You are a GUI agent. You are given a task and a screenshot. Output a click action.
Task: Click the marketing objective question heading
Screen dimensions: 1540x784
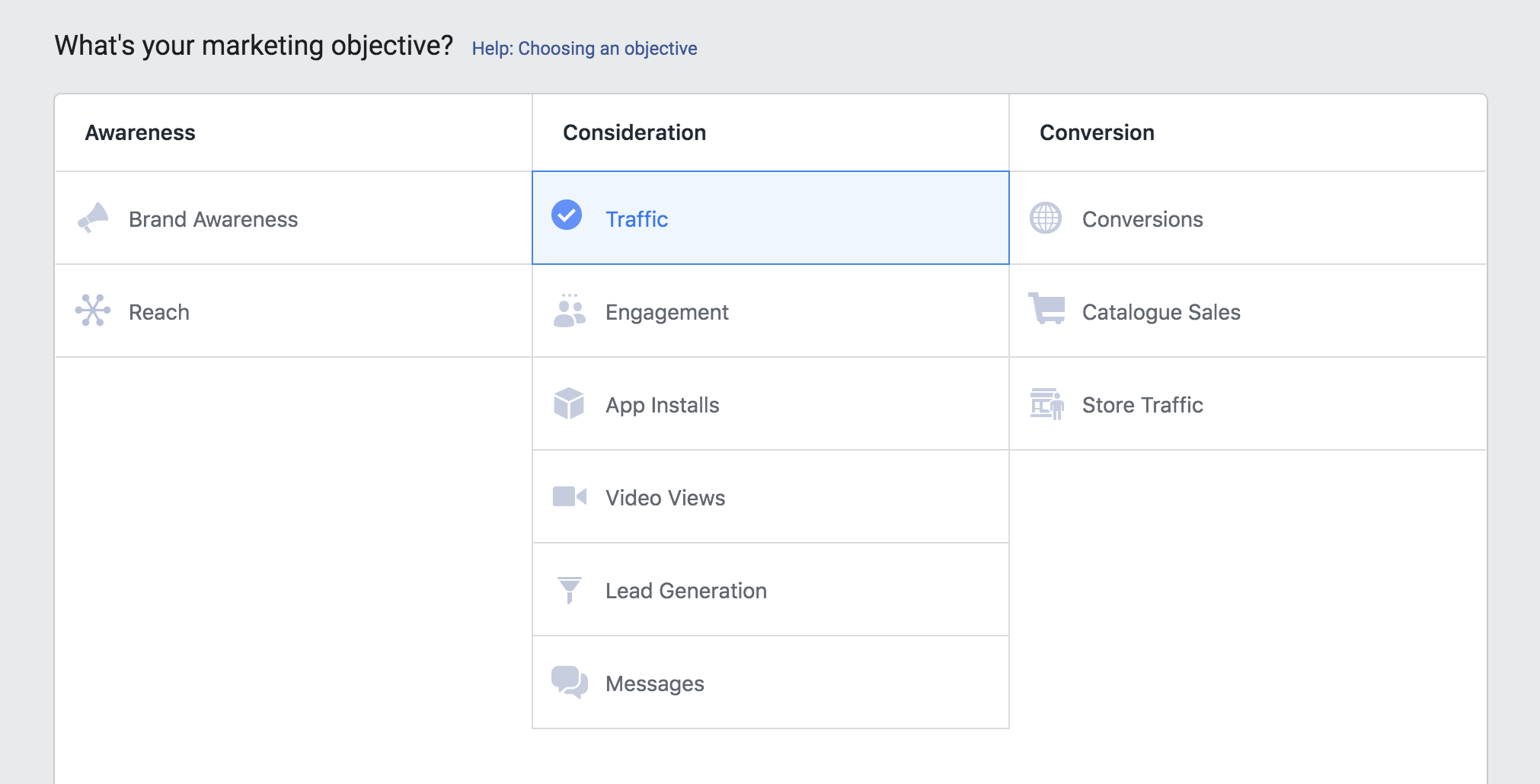point(254,46)
